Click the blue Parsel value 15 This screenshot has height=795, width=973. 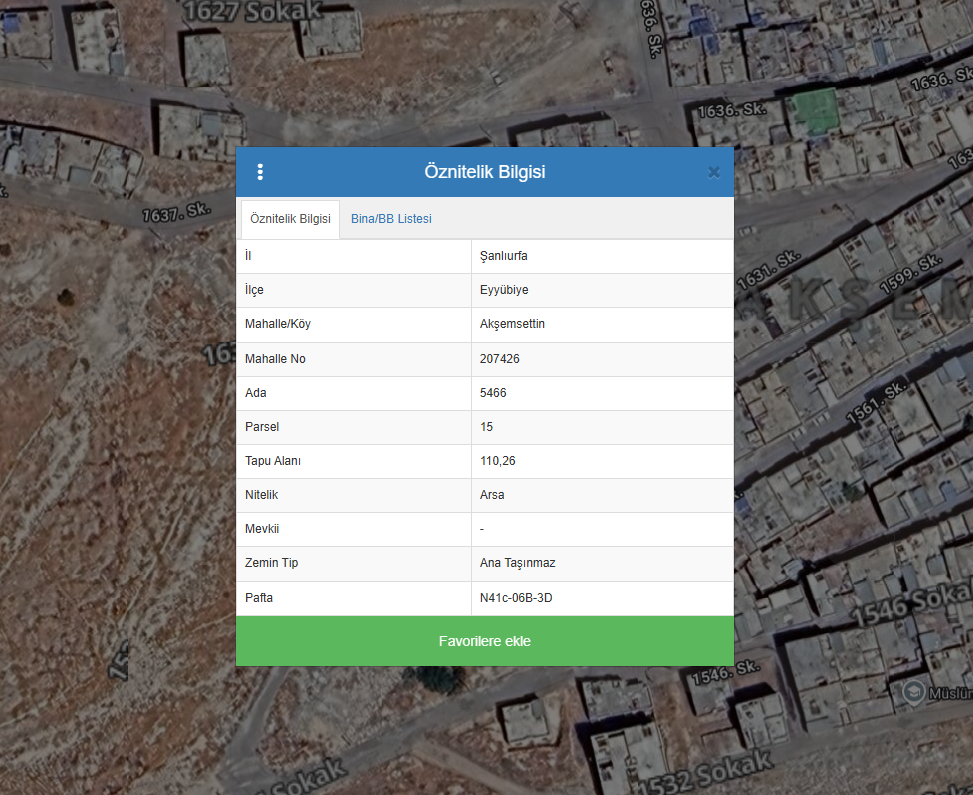(487, 427)
